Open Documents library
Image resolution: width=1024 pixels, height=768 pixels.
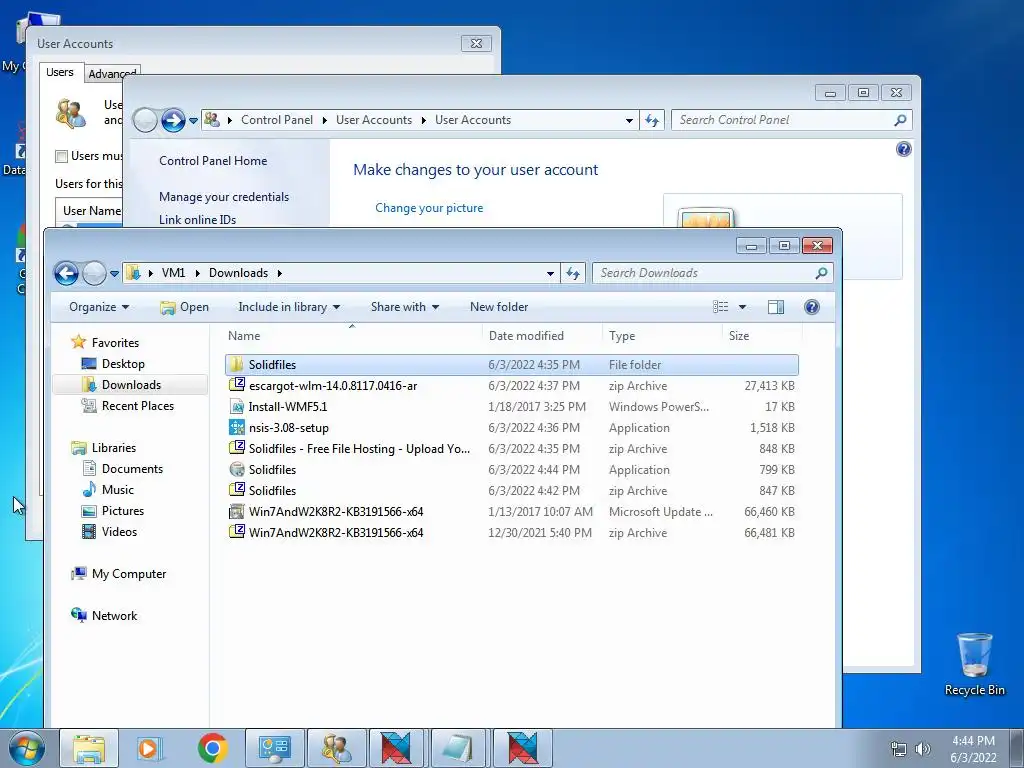click(x=123, y=468)
